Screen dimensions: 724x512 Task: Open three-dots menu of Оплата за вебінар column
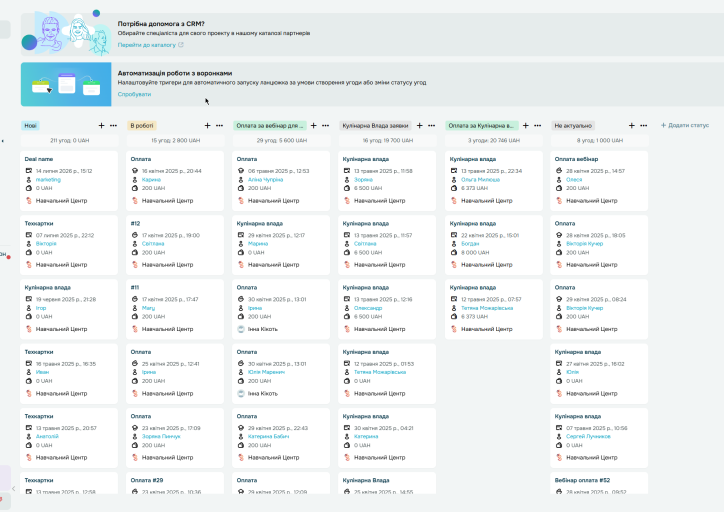pyautogui.click(x=326, y=126)
